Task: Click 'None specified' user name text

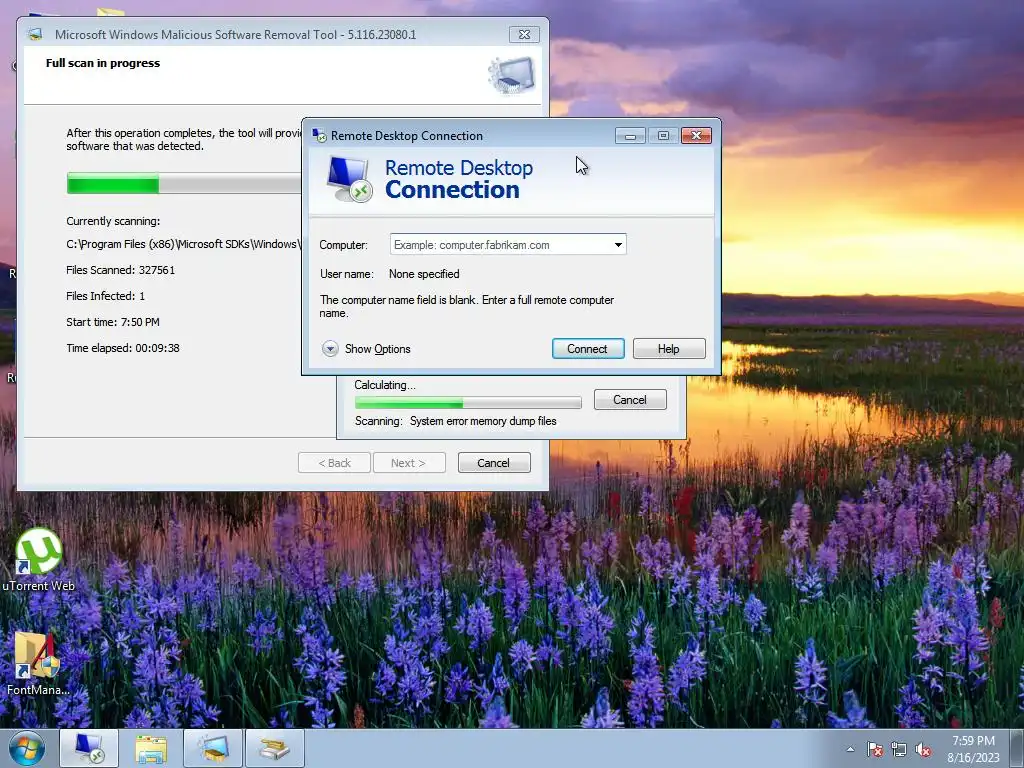Action: point(424,274)
